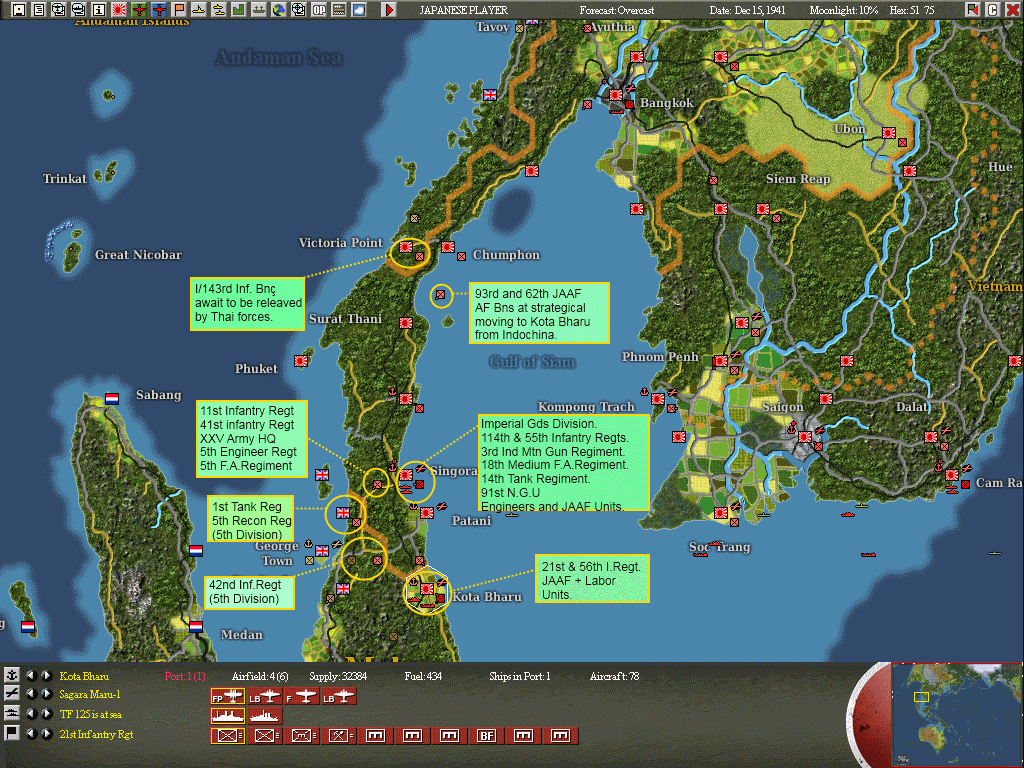Click the ship icon beside TF 125 row
The width and height of the screenshot is (1024, 768).
pyautogui.click(x=12, y=713)
